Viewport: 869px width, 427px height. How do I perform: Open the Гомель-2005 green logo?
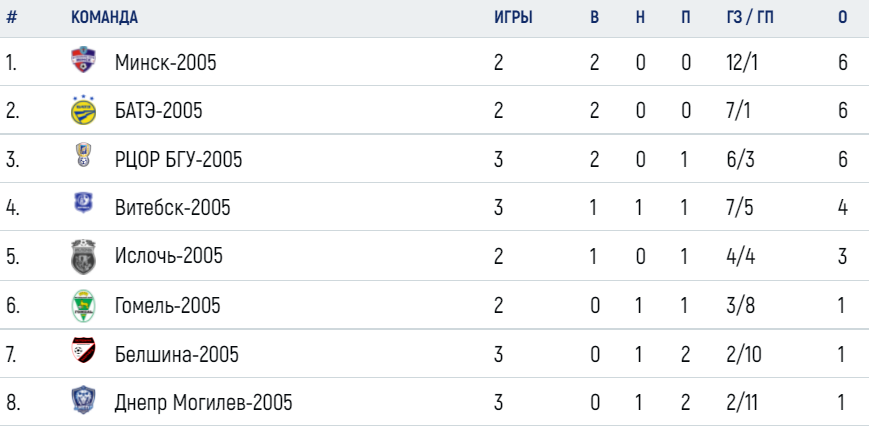pos(83,306)
